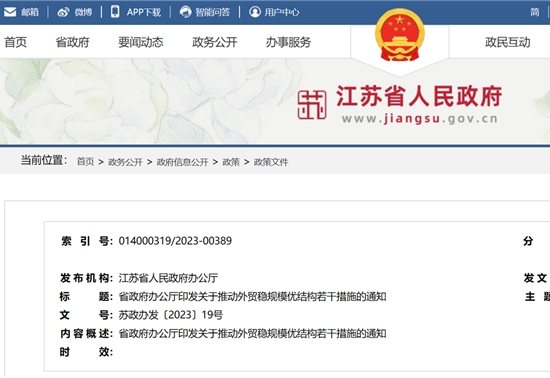This screenshot has height=378, width=550.
Task: Click the 首页 breadcrumb link
Action: point(85,162)
